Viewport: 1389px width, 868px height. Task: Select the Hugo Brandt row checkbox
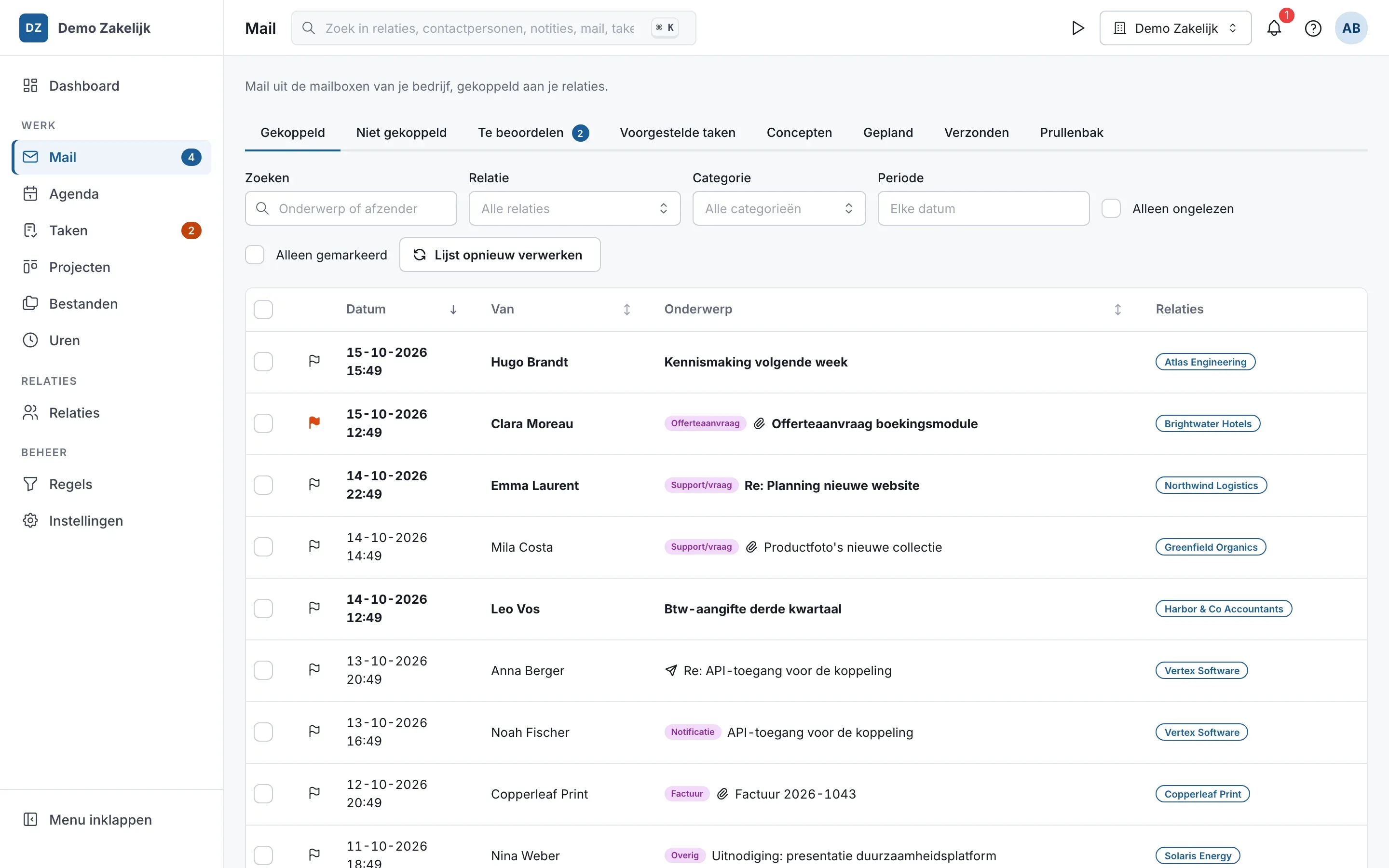pyautogui.click(x=263, y=362)
